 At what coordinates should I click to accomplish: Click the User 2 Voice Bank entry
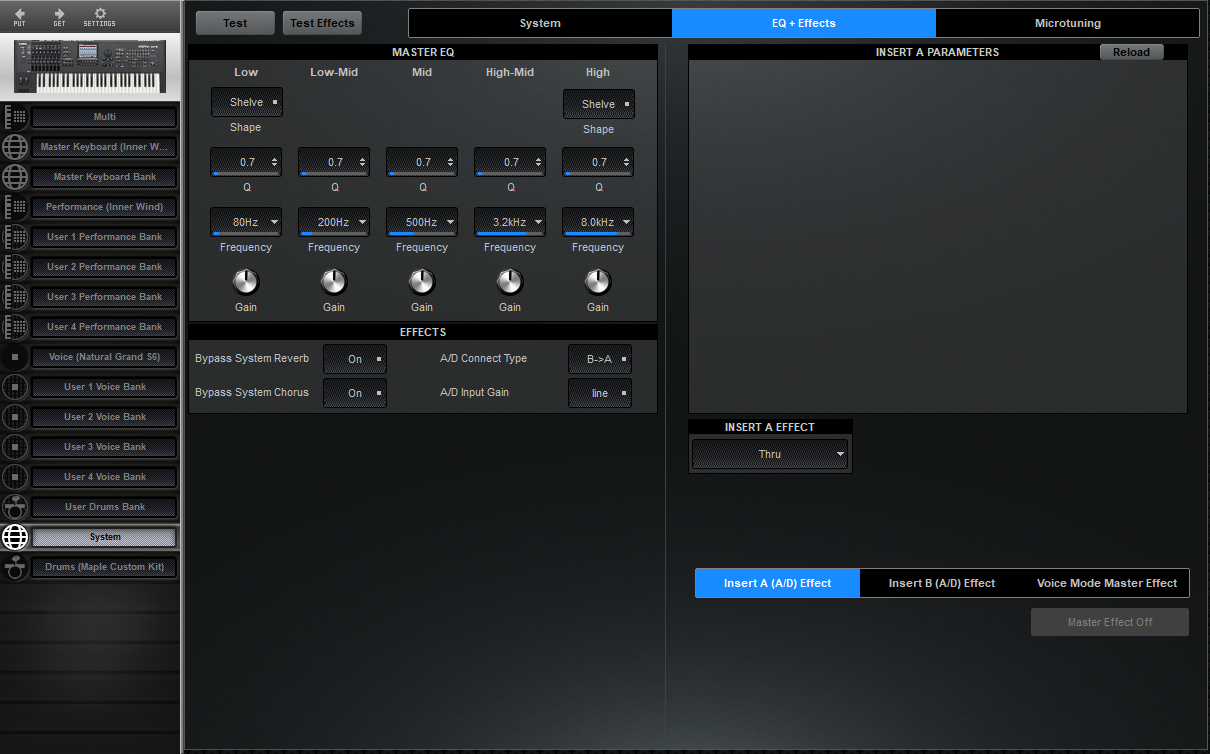click(x=104, y=417)
